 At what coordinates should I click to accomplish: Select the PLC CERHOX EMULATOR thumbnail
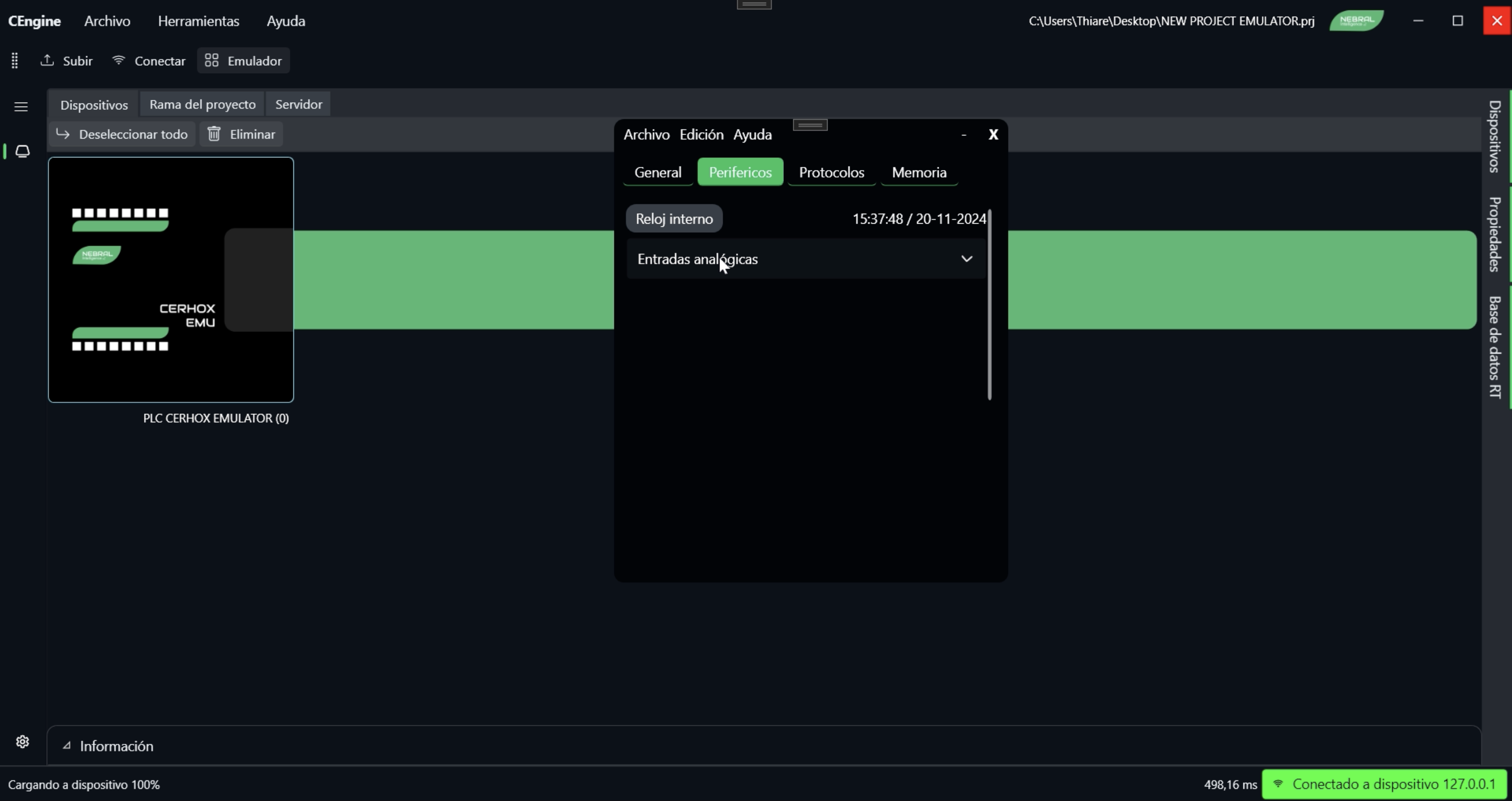tap(171, 279)
